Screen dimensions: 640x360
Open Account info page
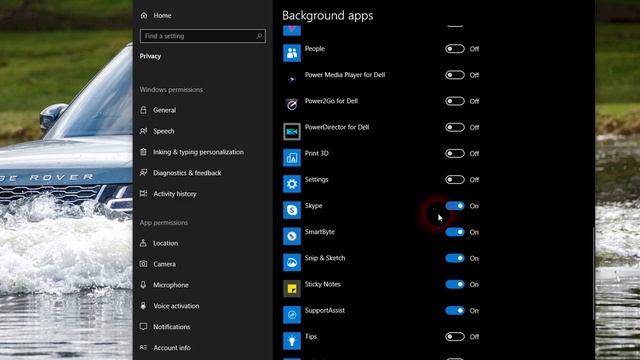172,348
